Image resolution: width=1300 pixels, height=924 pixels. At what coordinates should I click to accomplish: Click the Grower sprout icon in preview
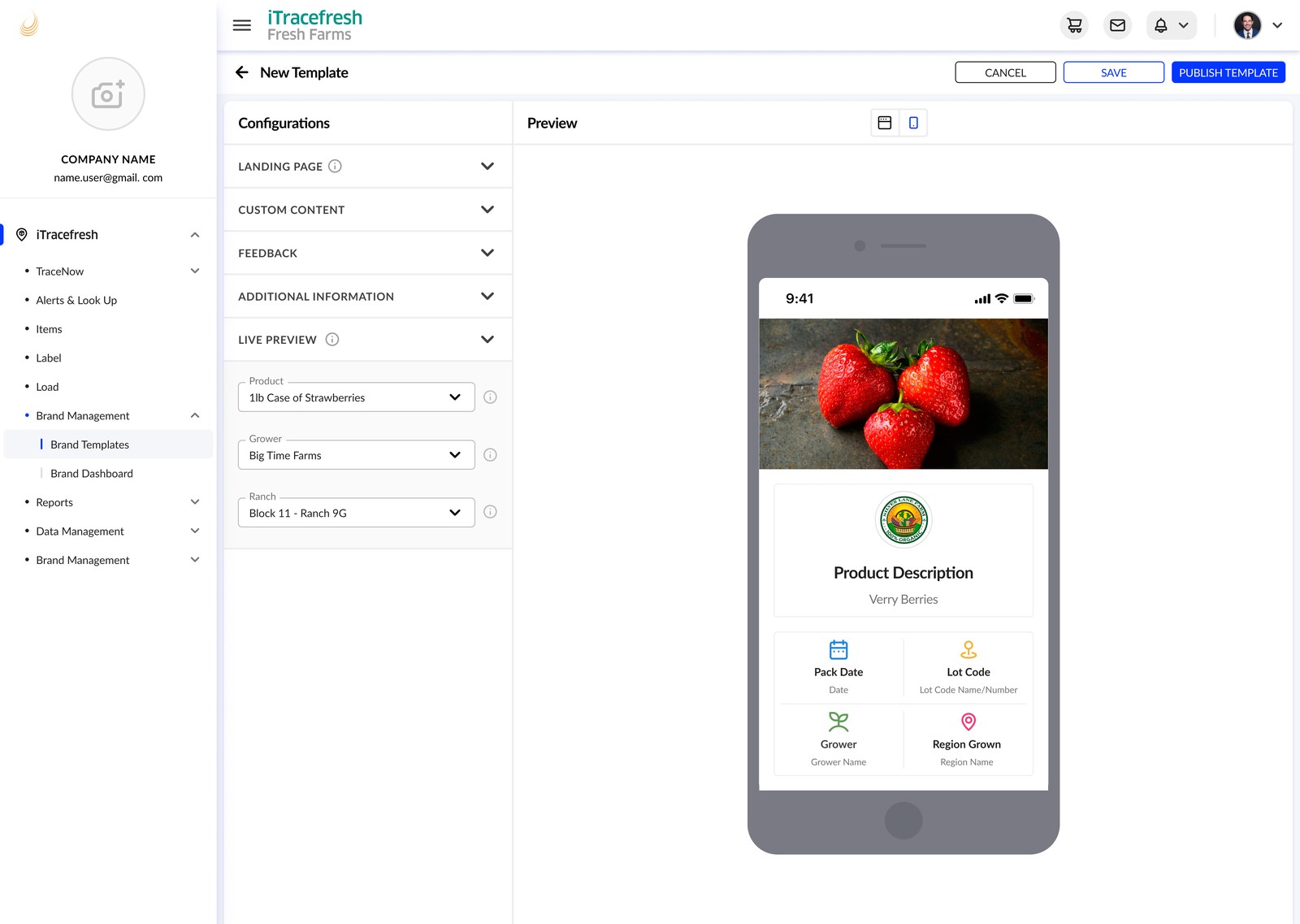pyautogui.click(x=838, y=722)
